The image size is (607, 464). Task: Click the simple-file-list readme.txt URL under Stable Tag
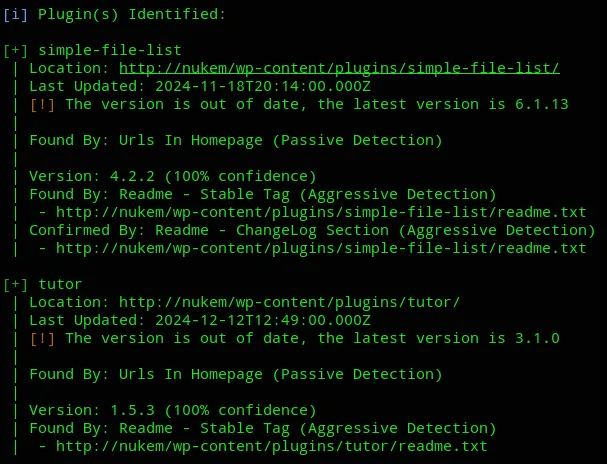[x=321, y=212]
